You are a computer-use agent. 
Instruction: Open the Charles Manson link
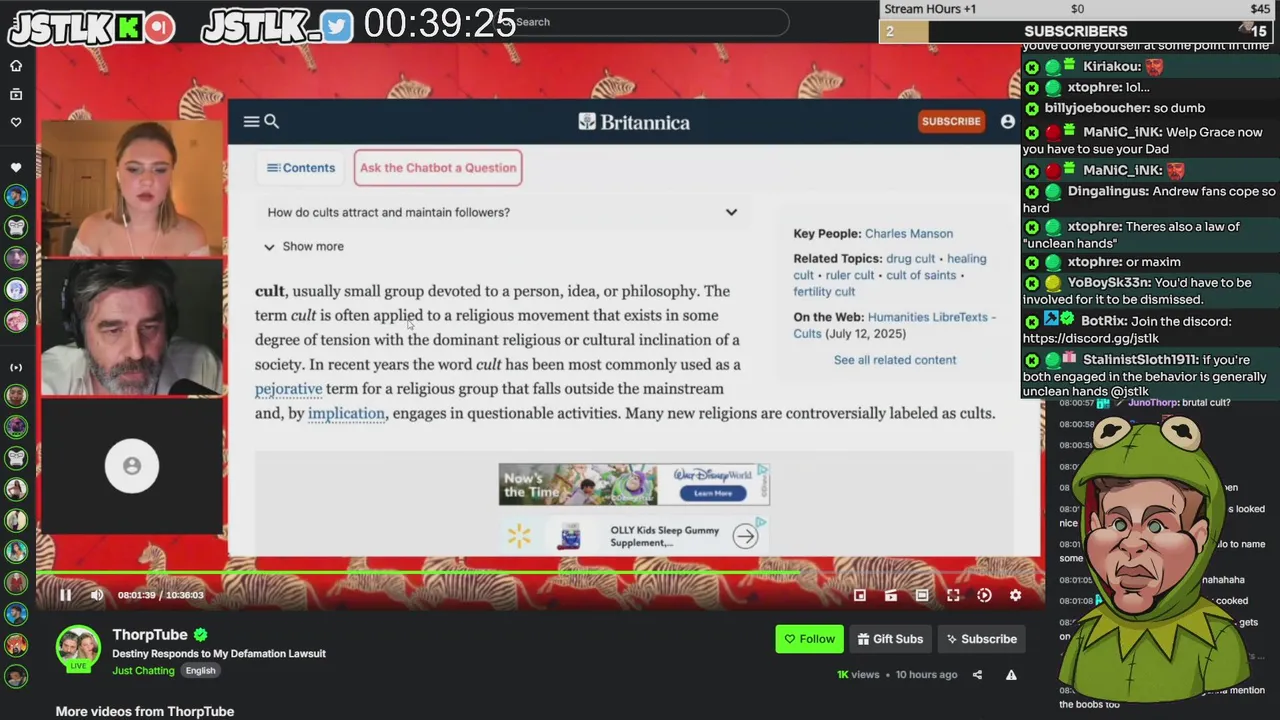[x=909, y=234]
